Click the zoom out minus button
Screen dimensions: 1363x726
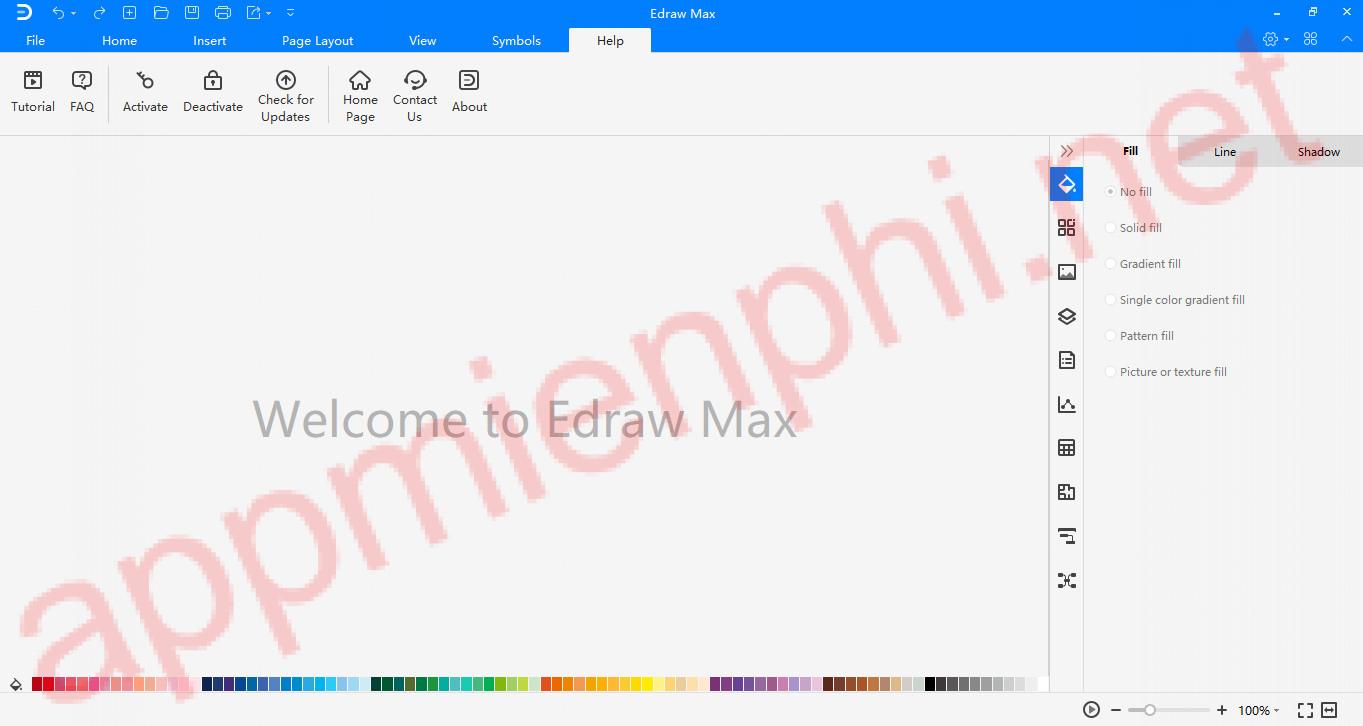(1116, 710)
